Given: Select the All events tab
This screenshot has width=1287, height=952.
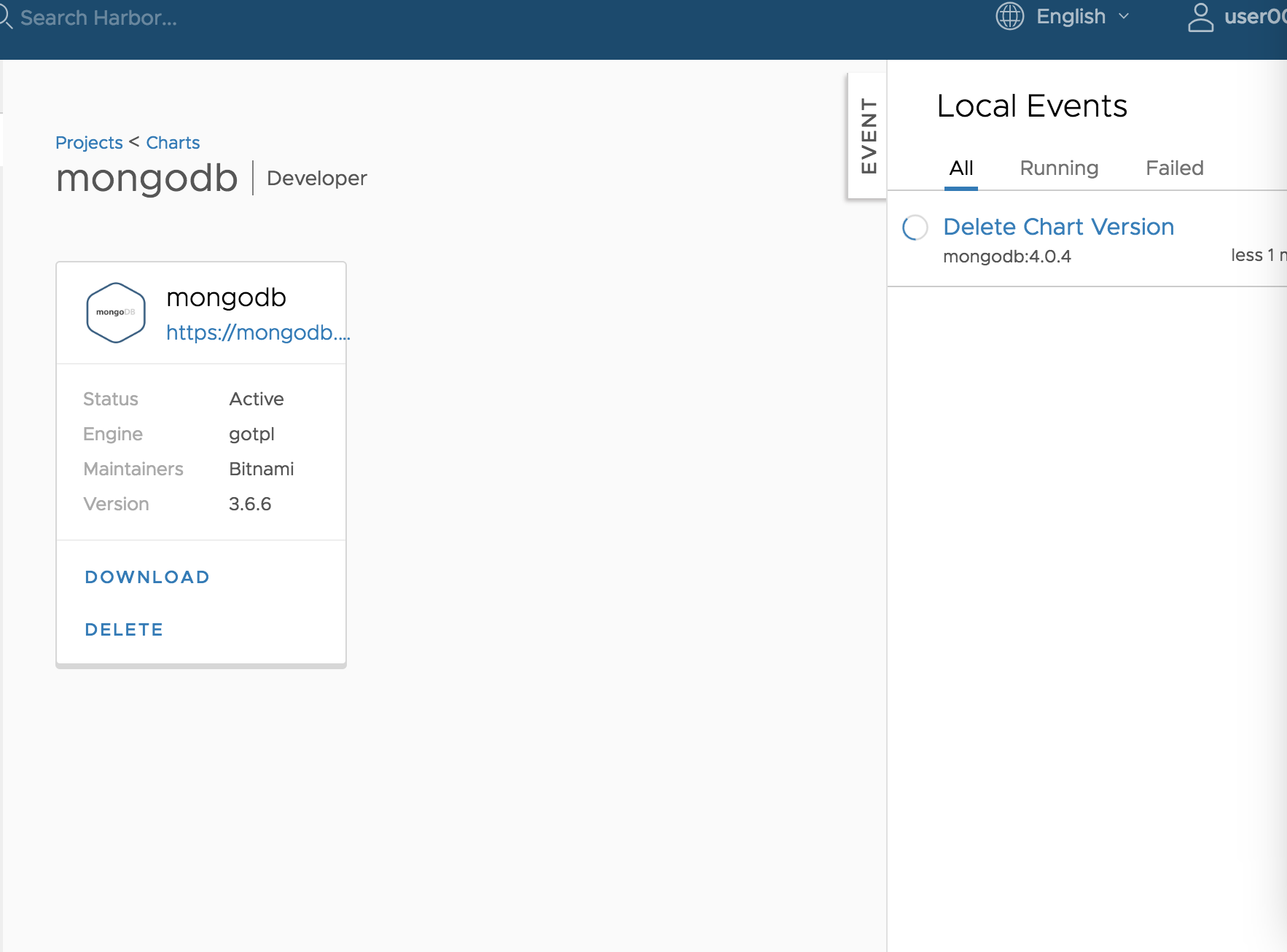Looking at the screenshot, I should click(x=961, y=168).
